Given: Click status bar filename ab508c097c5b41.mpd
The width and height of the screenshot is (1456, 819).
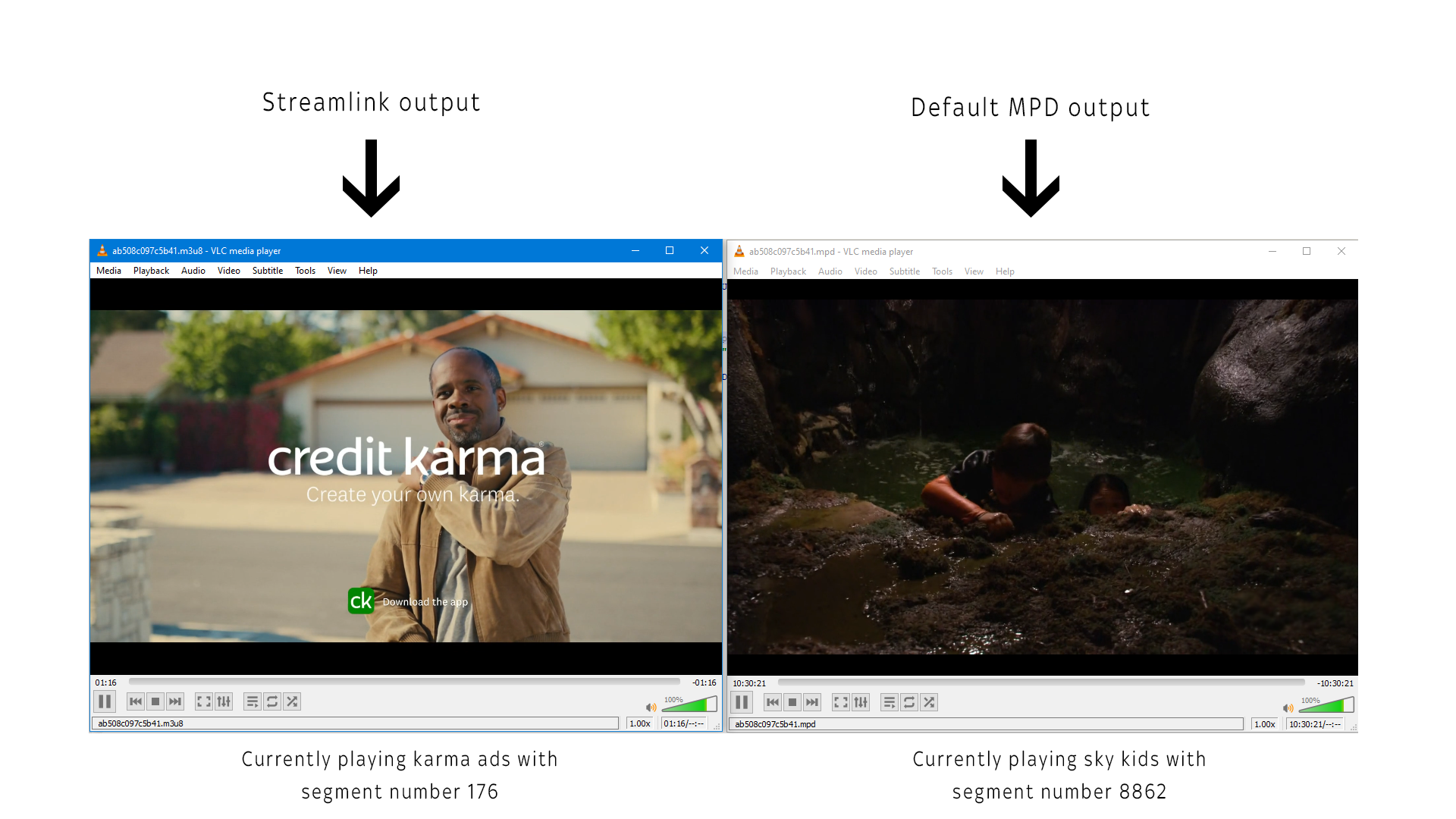Looking at the screenshot, I should [775, 724].
